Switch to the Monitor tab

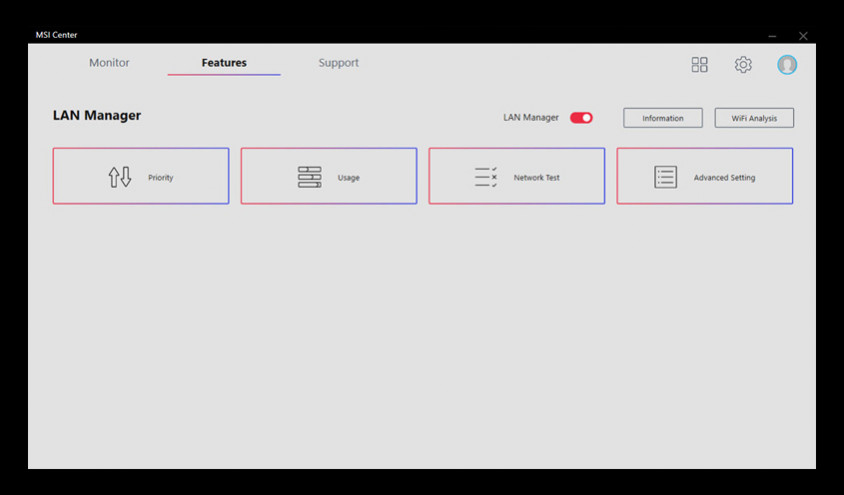tap(109, 62)
